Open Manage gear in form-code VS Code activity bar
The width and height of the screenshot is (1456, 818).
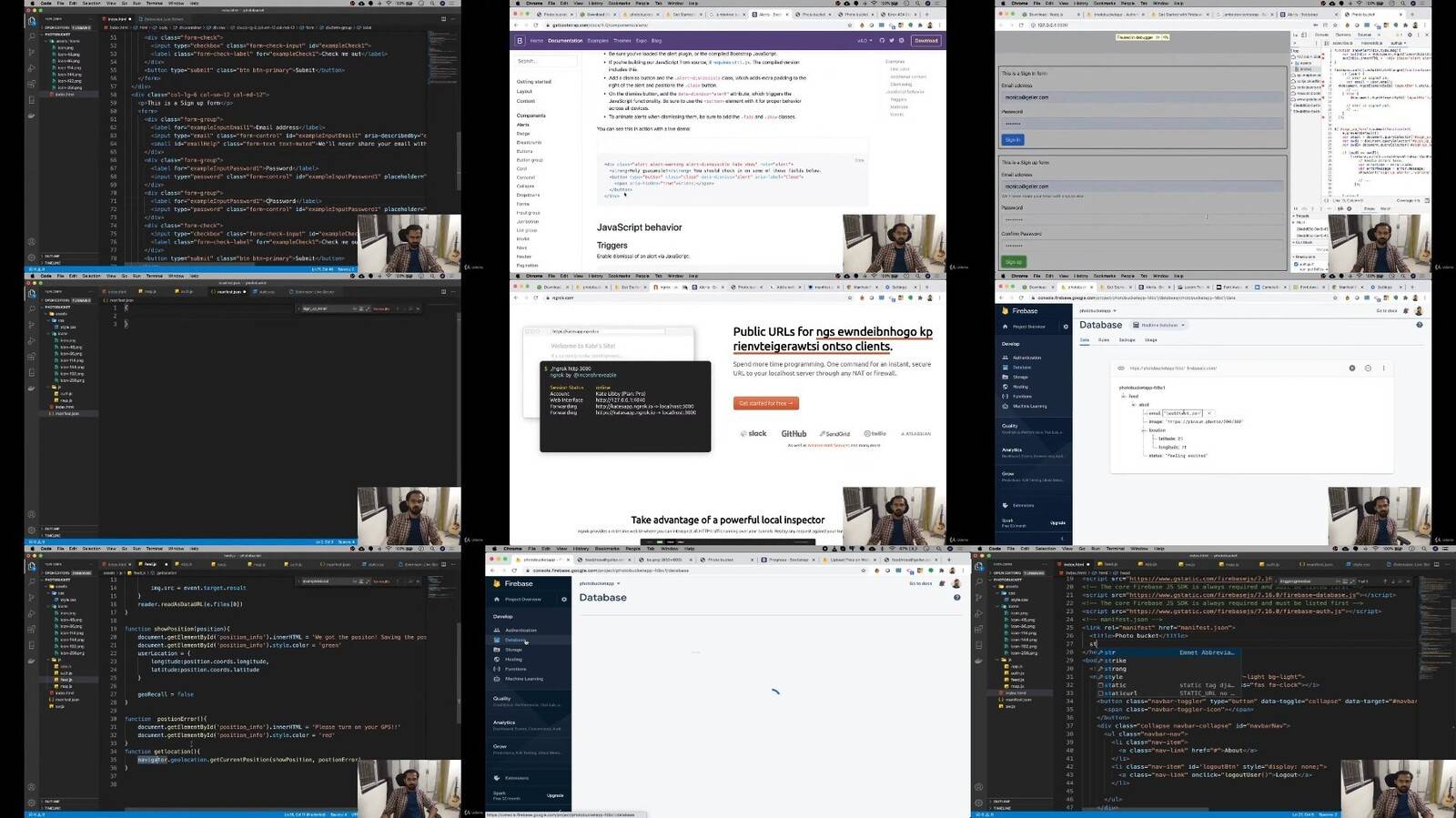point(32,257)
